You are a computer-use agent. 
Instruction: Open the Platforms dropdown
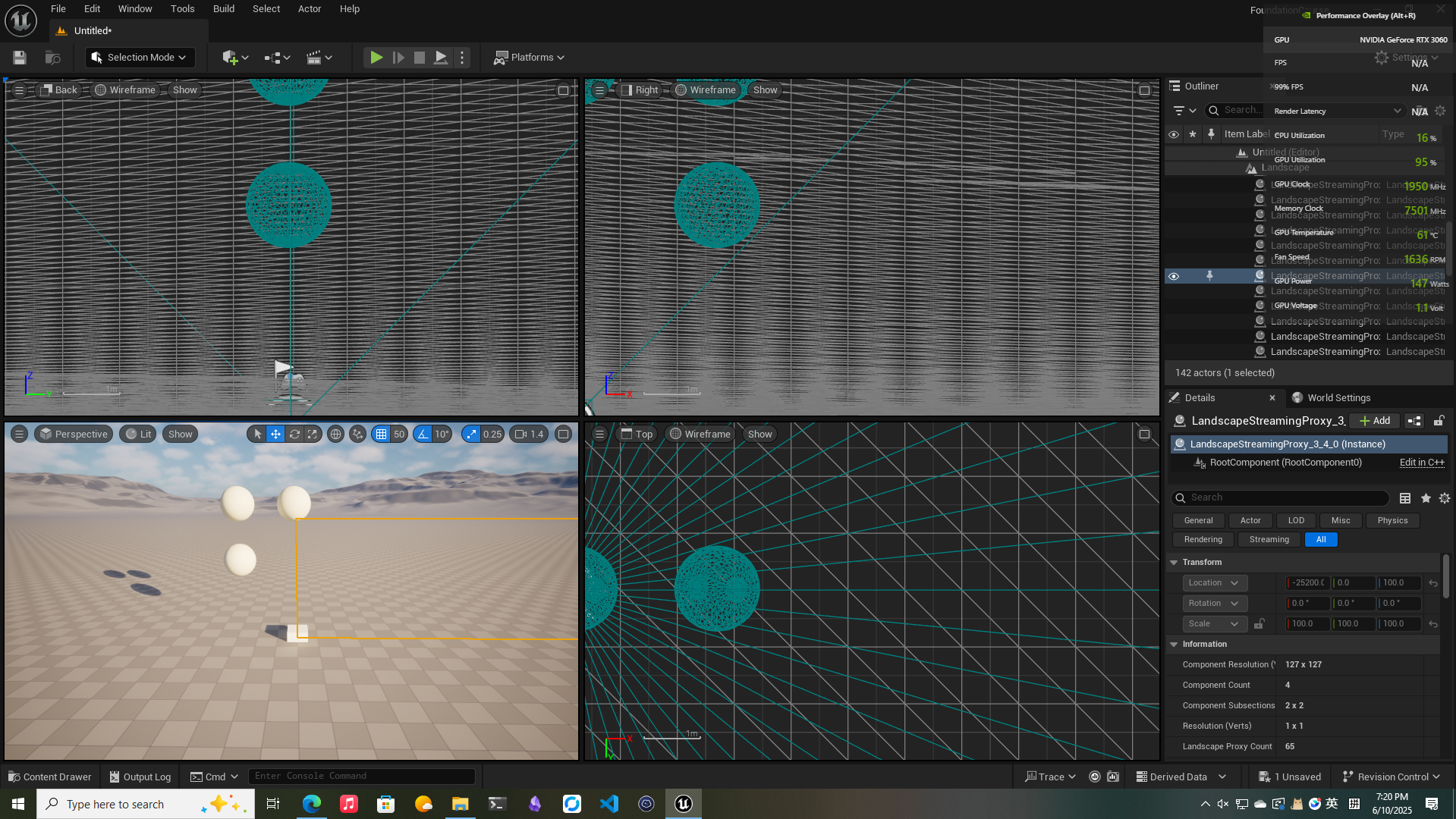coord(529,58)
